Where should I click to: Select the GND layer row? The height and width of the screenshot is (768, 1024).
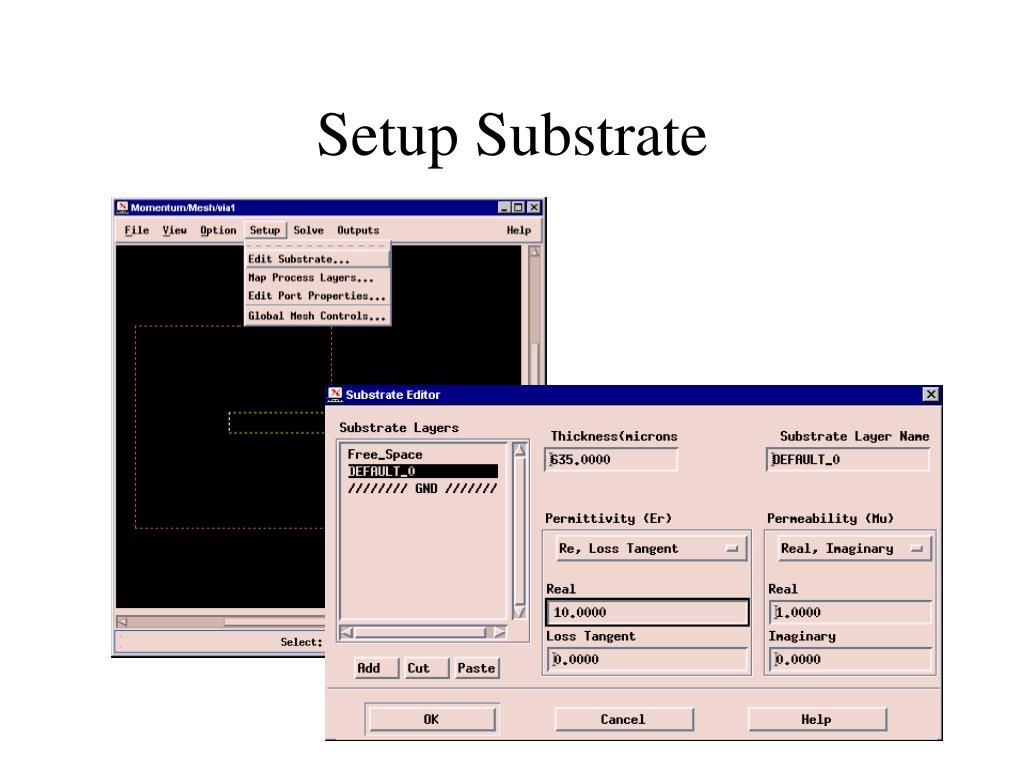pos(423,488)
